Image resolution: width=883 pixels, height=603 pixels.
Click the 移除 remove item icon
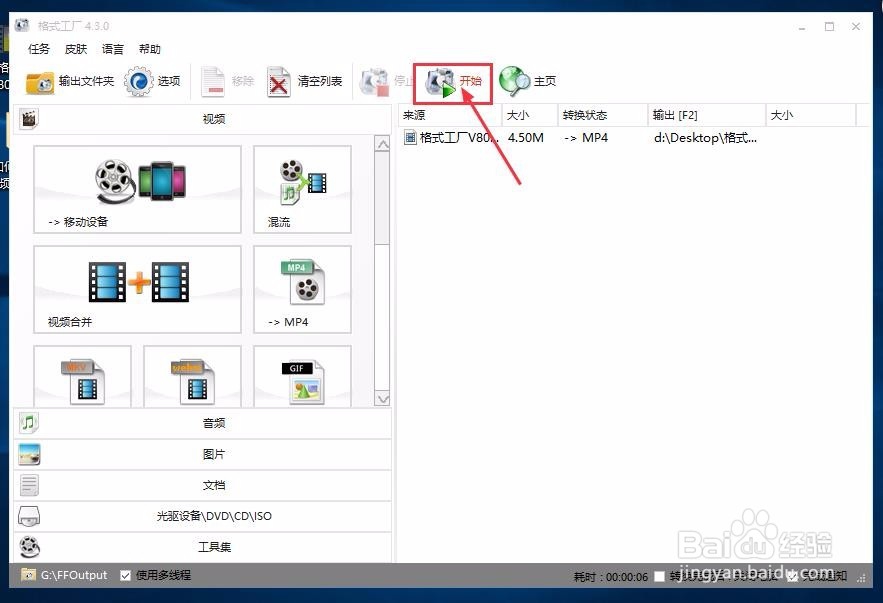[213, 82]
